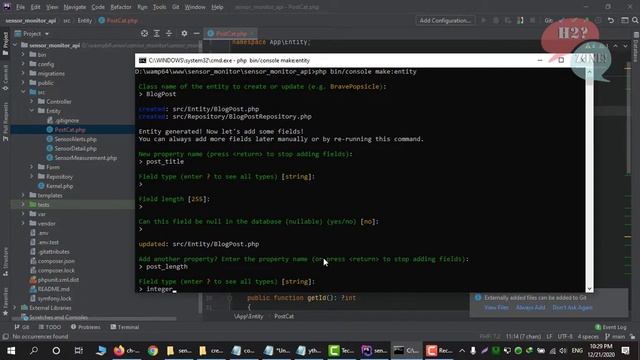Expand the config folder
Viewport: 640px width, 360px height.
pyautogui.click(x=23, y=64)
